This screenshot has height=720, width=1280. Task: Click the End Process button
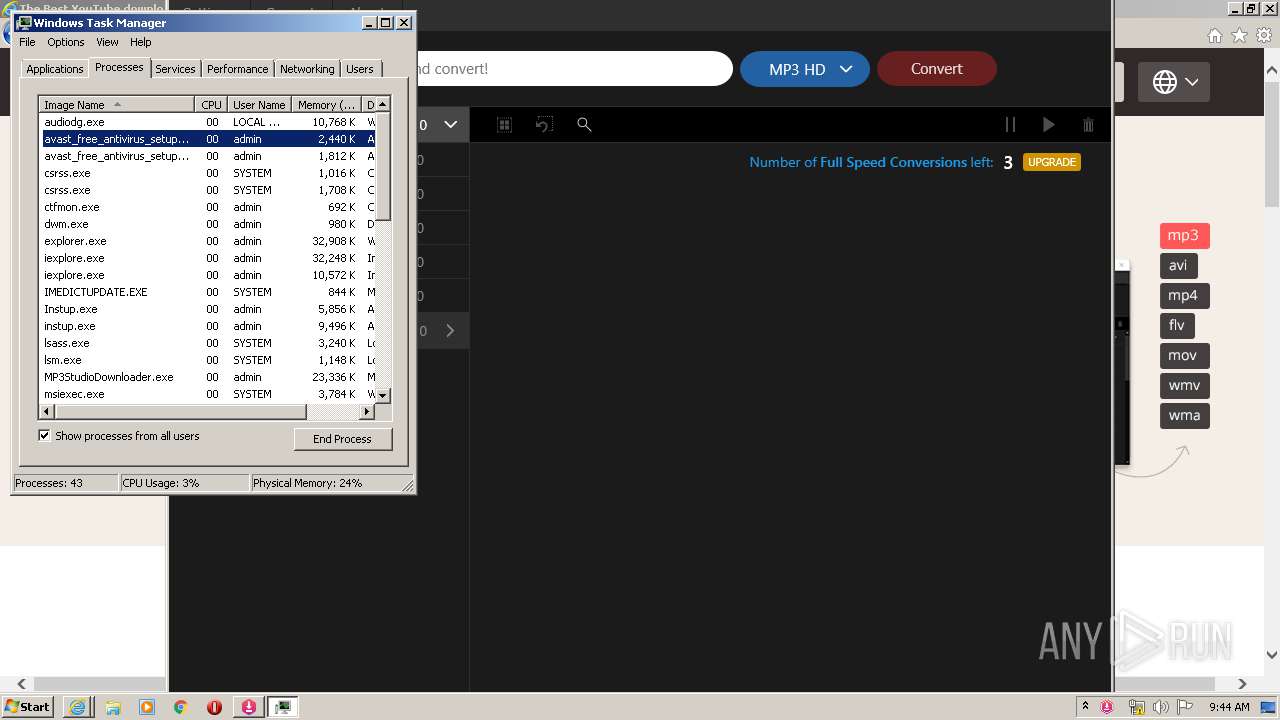pyautogui.click(x=343, y=439)
